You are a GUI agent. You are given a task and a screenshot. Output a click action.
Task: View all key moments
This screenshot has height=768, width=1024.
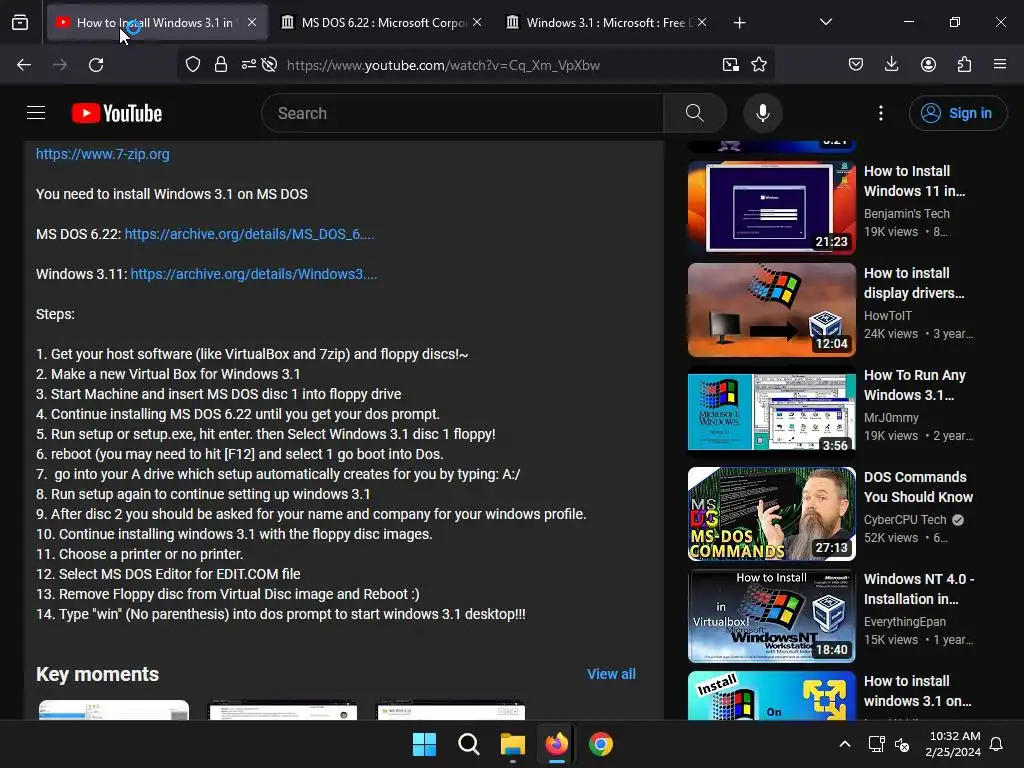pos(611,674)
